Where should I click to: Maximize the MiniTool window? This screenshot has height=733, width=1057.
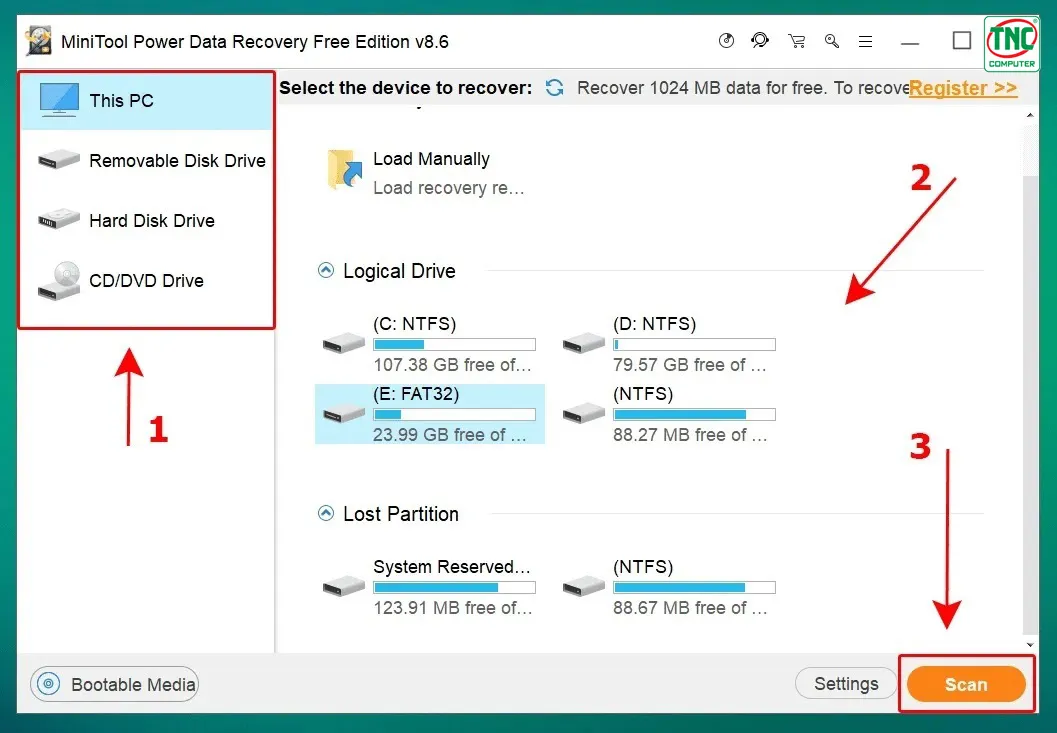click(x=962, y=41)
